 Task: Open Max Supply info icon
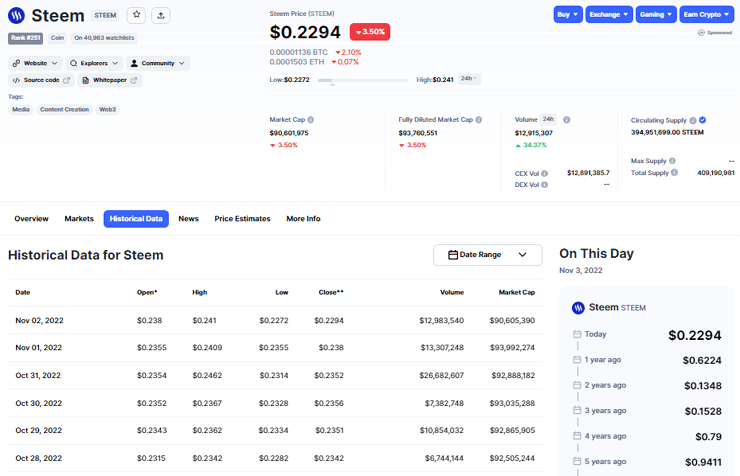672,161
